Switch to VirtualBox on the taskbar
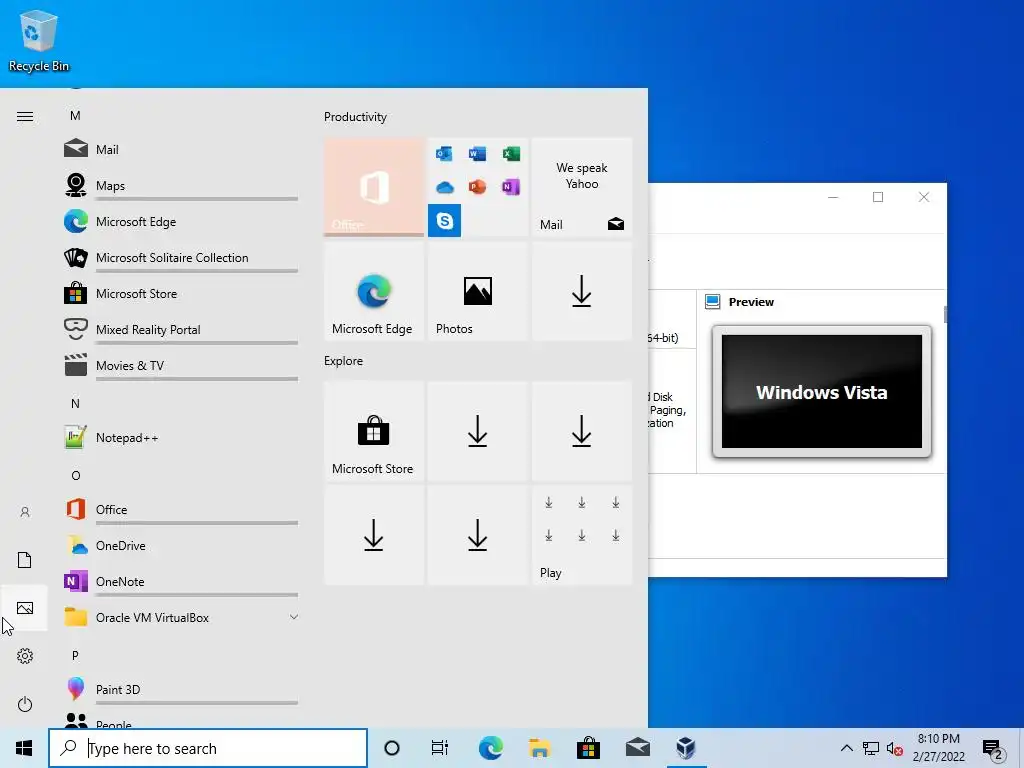Viewport: 1024px width, 768px height. click(x=686, y=748)
